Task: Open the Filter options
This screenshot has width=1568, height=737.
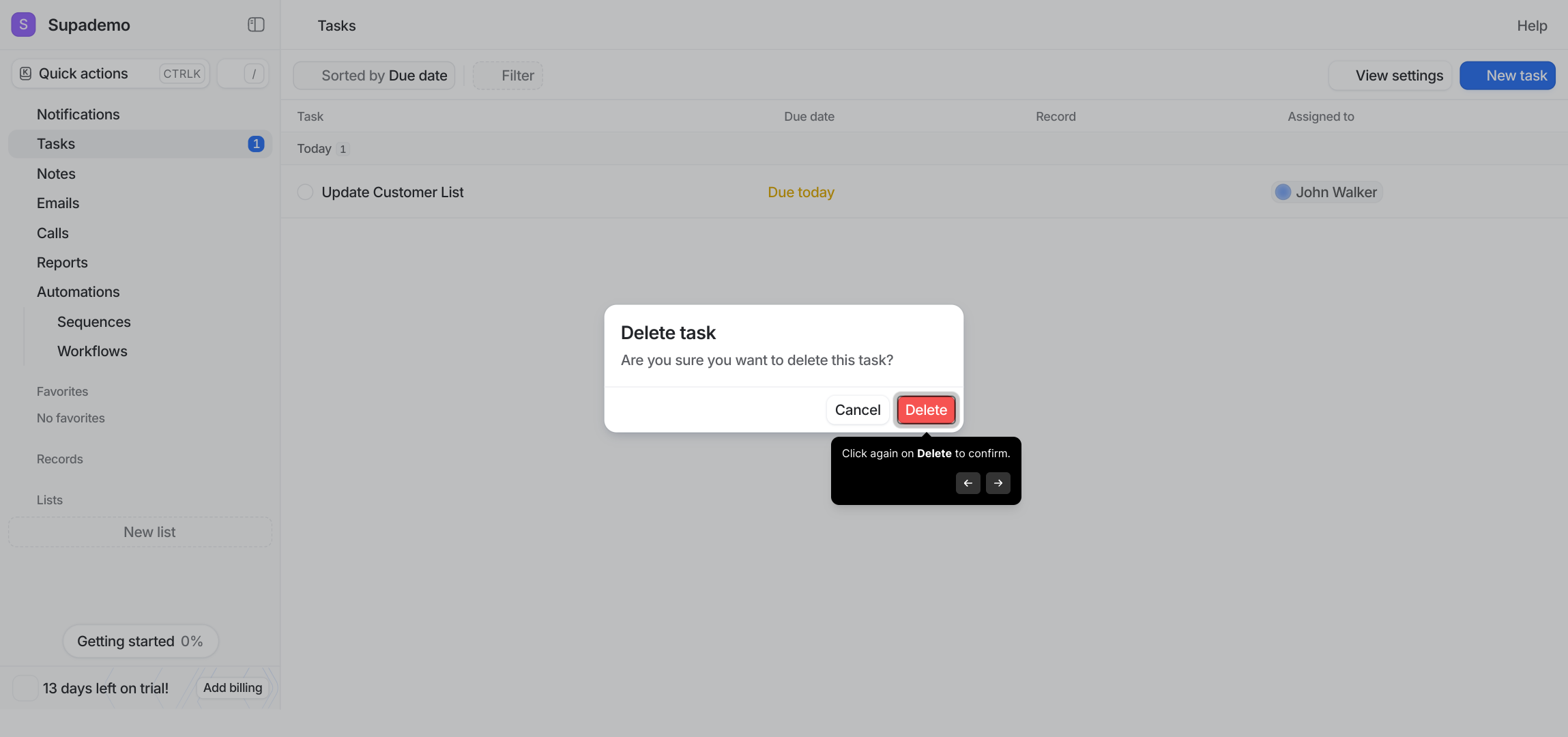Action: [x=508, y=76]
